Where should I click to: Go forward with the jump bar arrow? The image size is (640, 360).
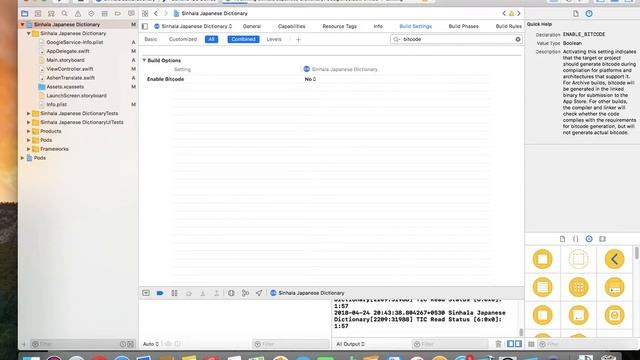(166, 13)
